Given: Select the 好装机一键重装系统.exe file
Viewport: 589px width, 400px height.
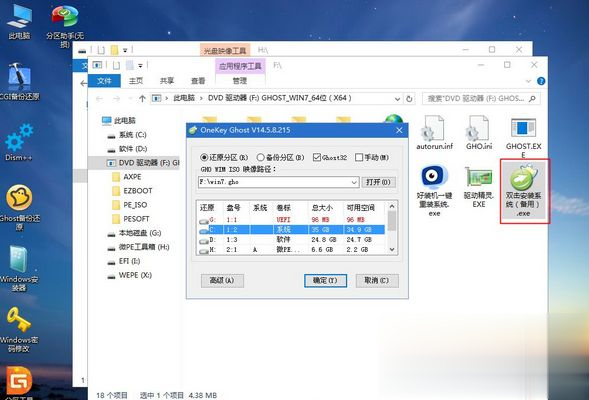Looking at the screenshot, I should (x=434, y=190).
